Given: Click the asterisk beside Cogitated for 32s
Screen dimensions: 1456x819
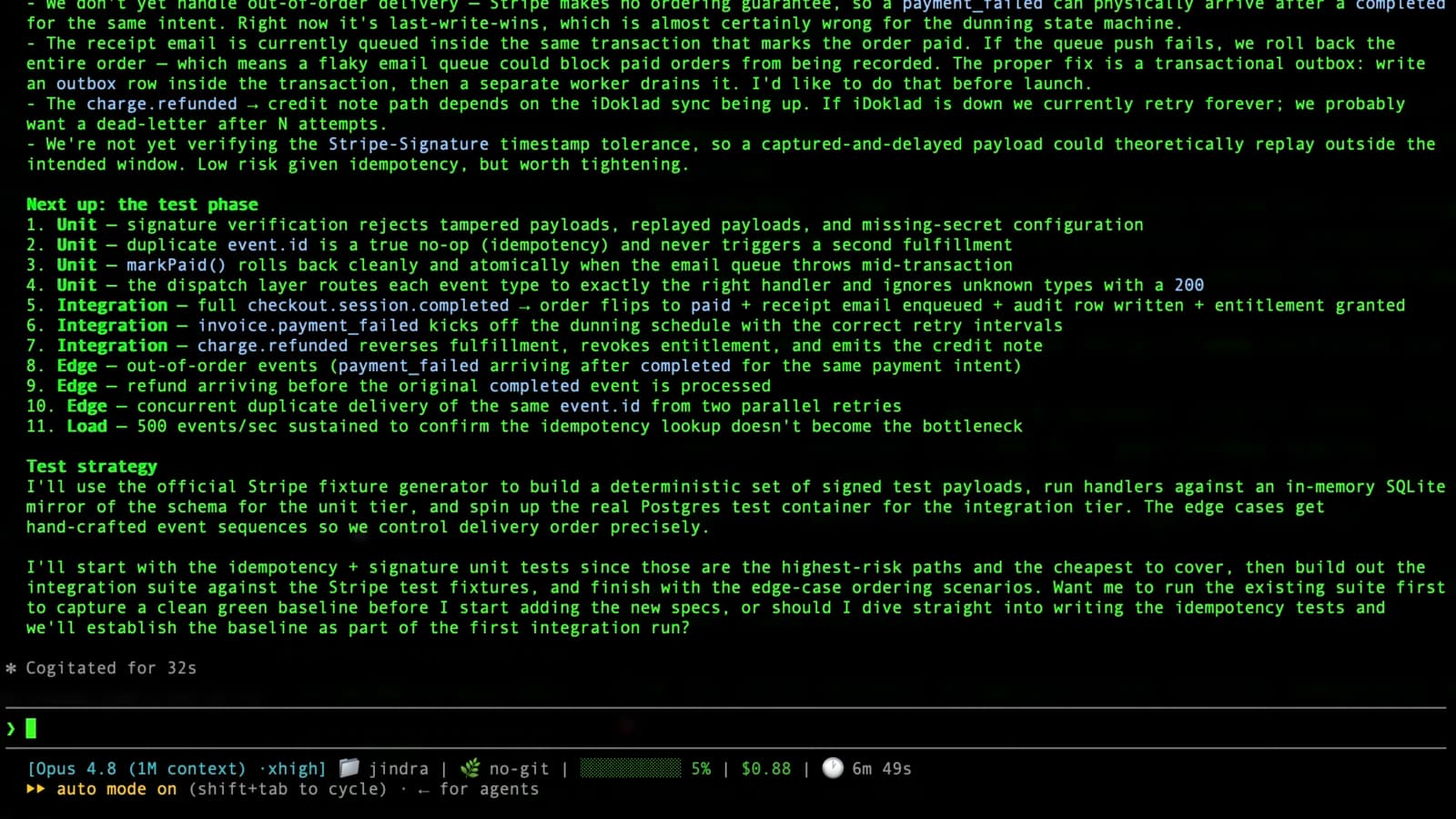Looking at the screenshot, I should click(x=11, y=668).
